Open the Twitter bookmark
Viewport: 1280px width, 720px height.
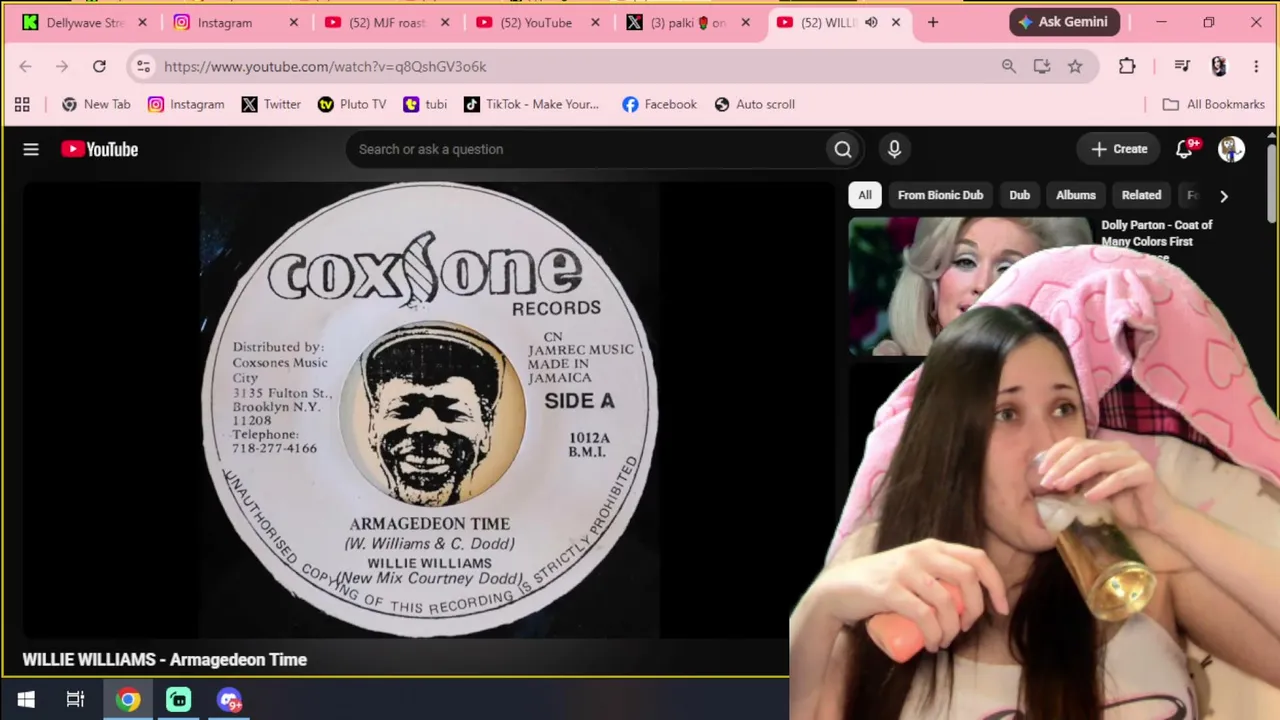click(271, 104)
